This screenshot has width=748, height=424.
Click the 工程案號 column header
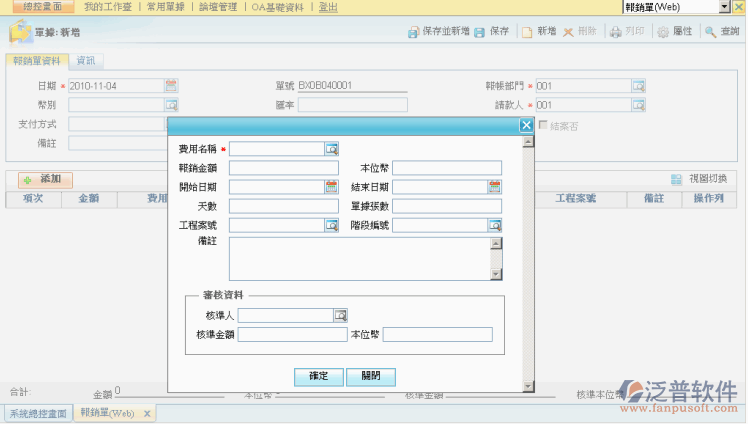pos(575,198)
